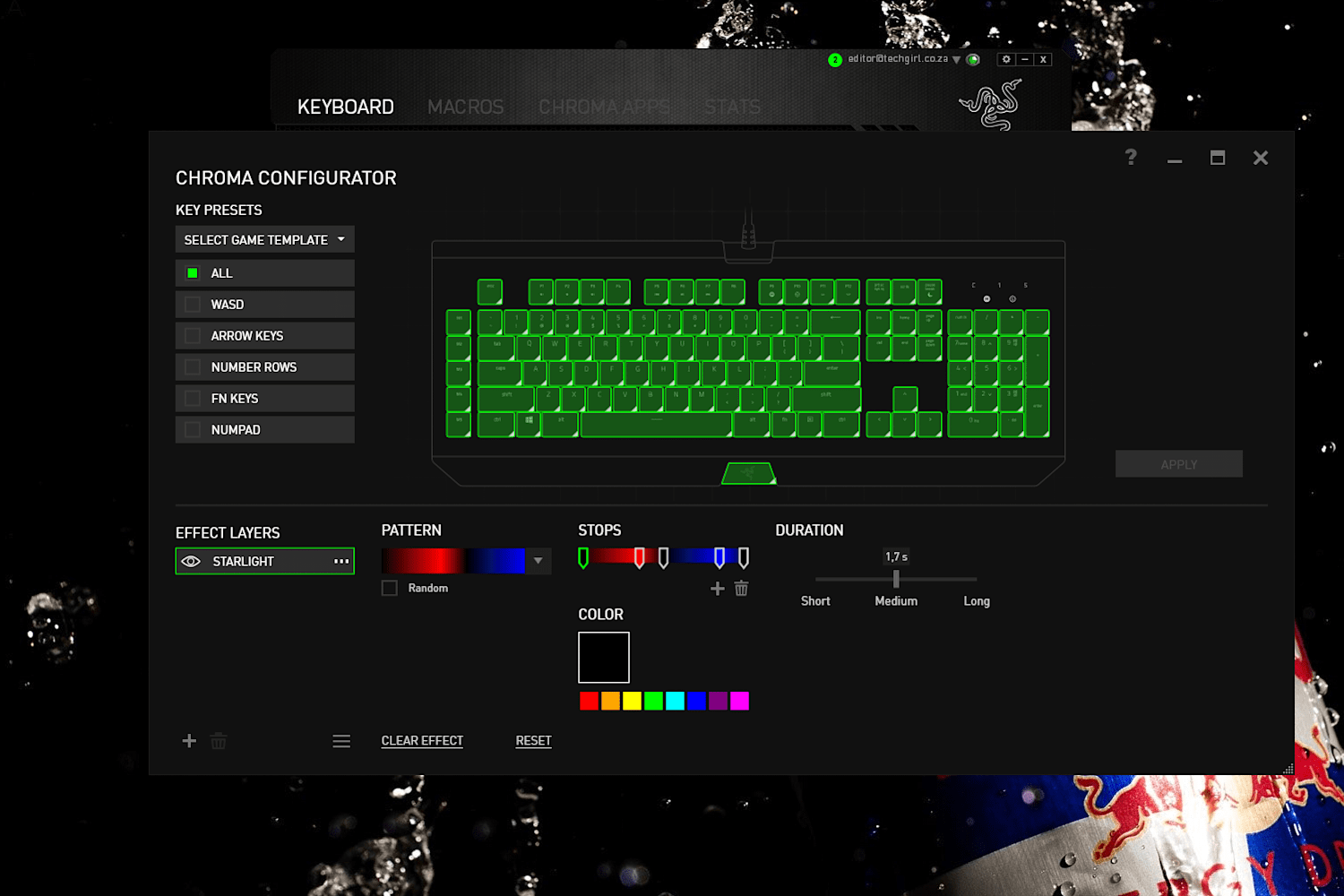Enable the ARROW KEYS preset
Screen dimensions: 1344x896
192,336
